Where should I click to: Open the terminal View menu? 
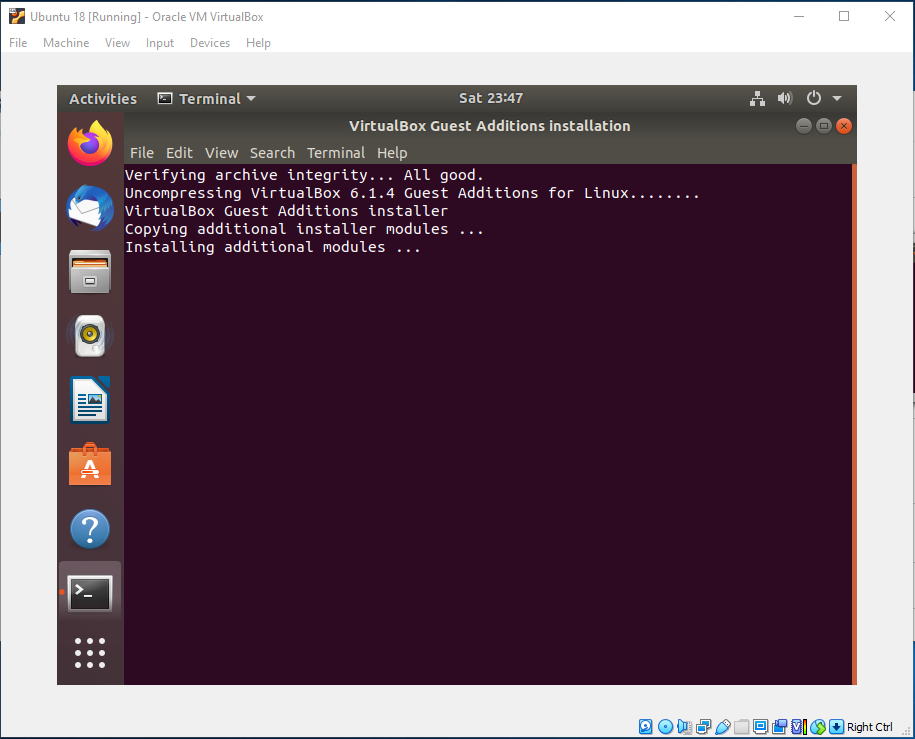coord(221,153)
